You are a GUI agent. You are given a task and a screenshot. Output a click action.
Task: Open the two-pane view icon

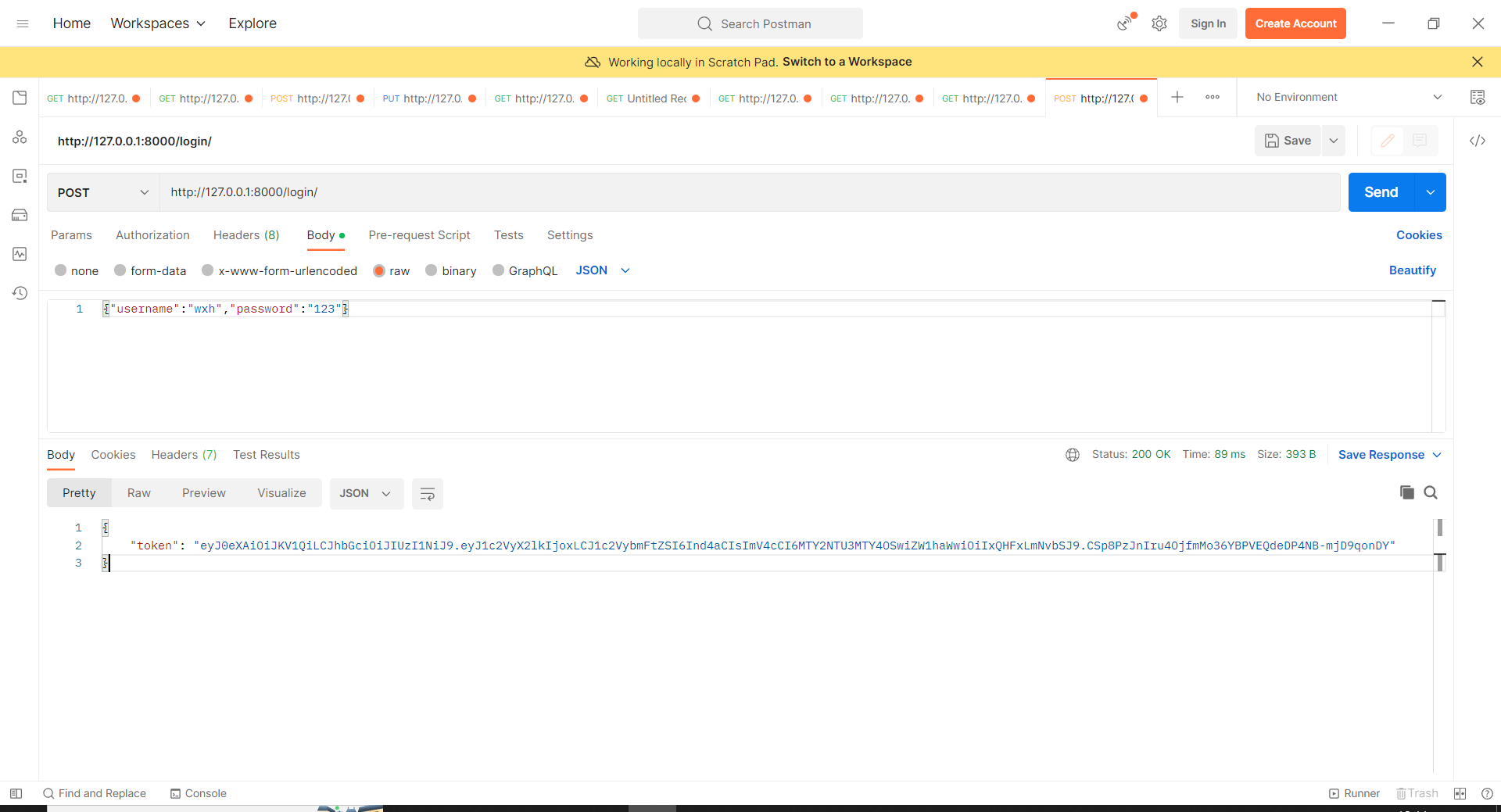coord(1460,793)
